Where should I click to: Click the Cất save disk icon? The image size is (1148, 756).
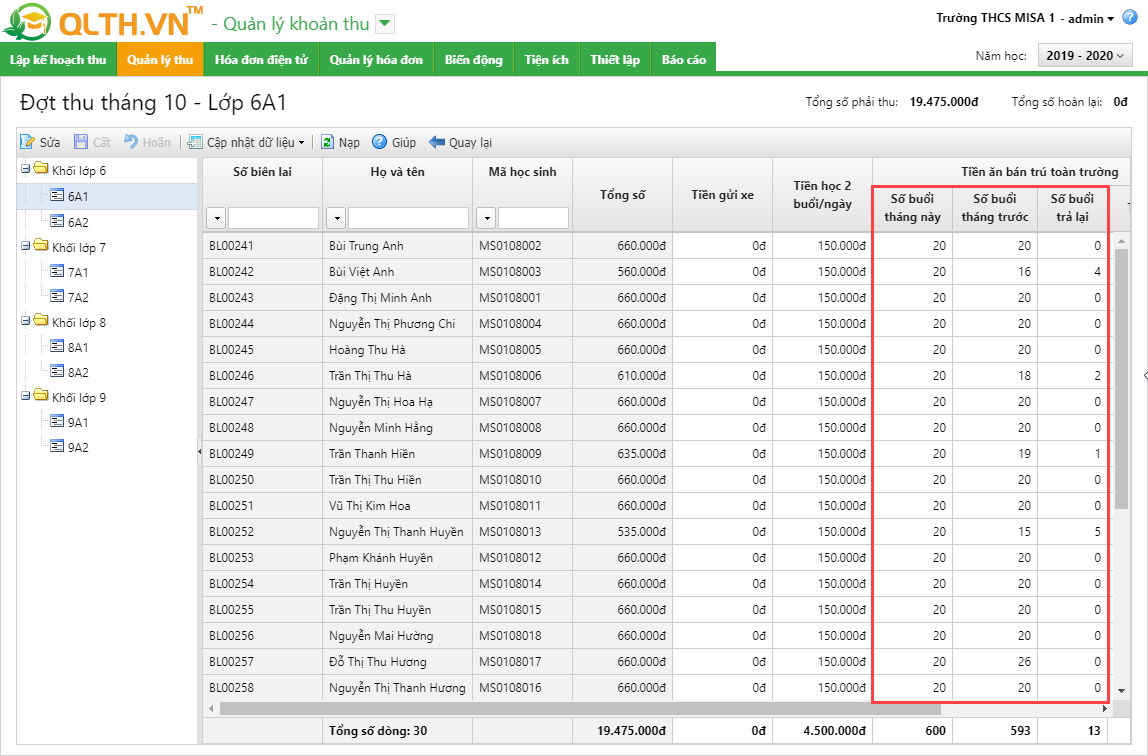(81, 143)
